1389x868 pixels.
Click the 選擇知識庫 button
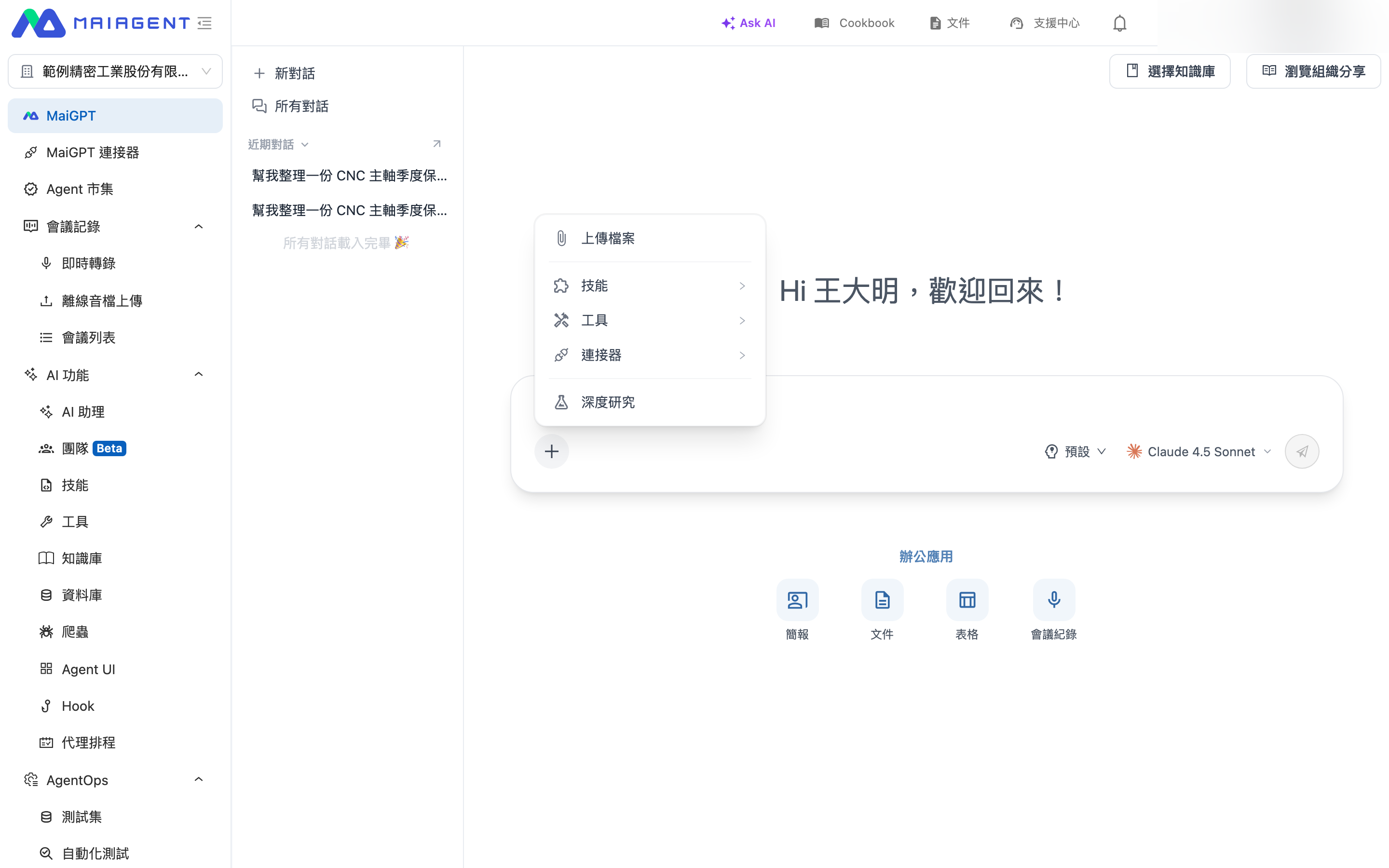pyautogui.click(x=1169, y=71)
